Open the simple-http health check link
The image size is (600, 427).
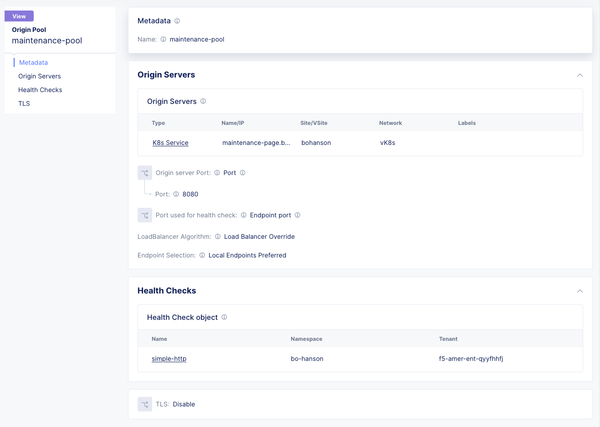(169, 358)
